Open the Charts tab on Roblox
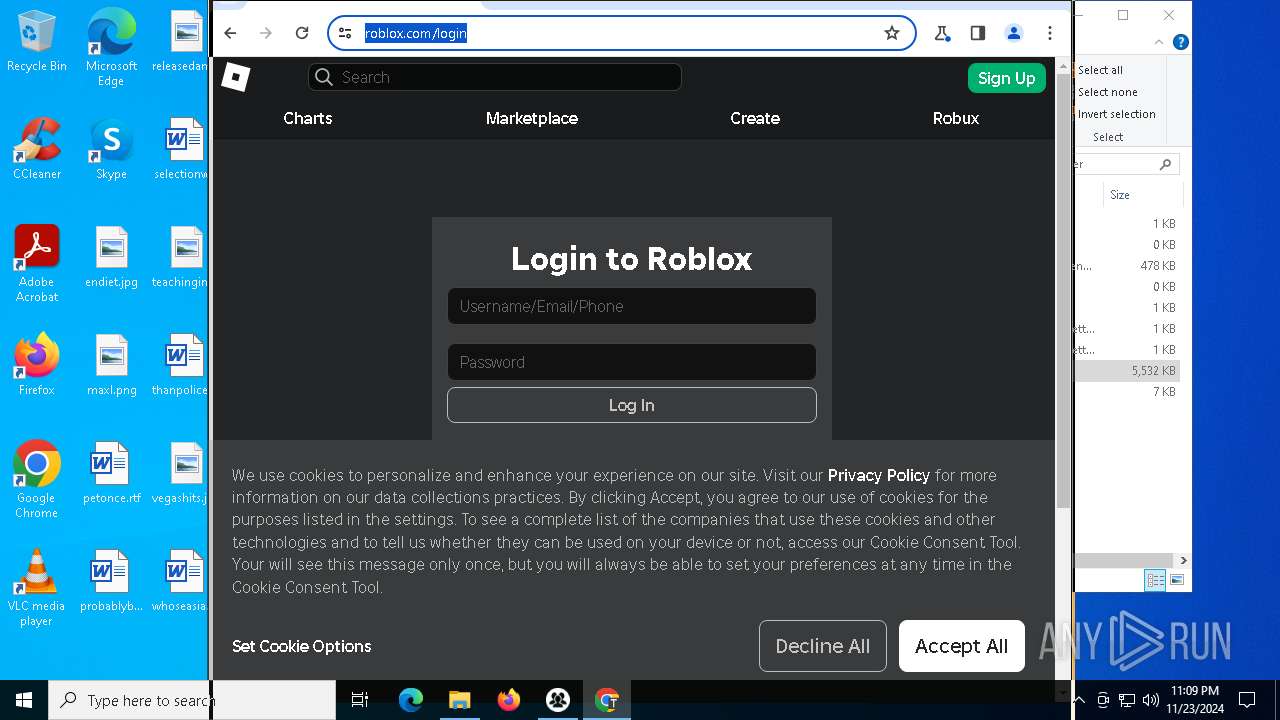1280x720 pixels. pyautogui.click(x=307, y=118)
